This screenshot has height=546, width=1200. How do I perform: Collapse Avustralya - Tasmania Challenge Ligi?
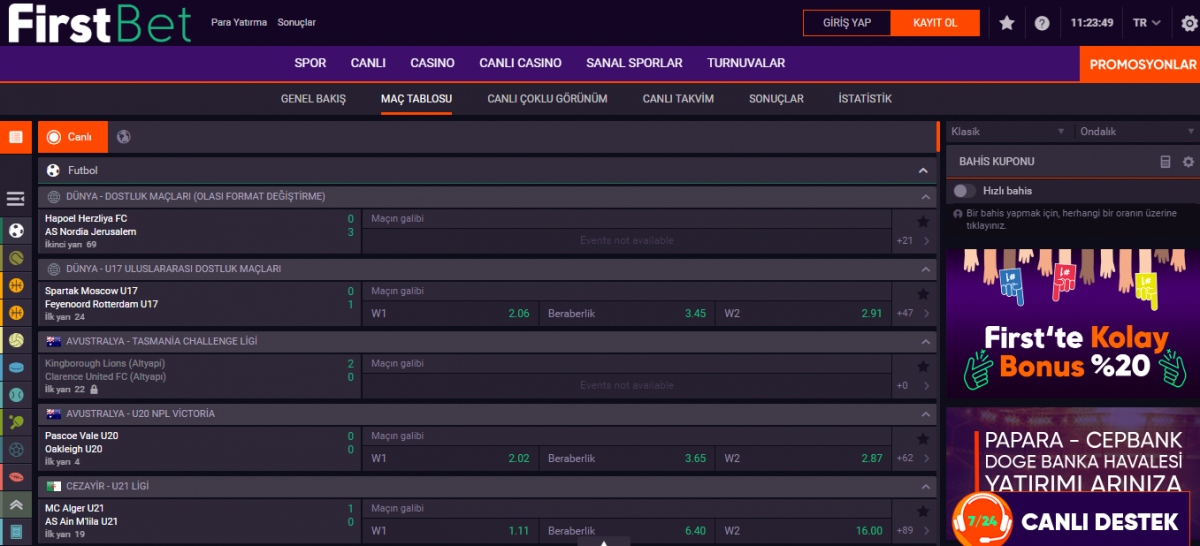pyautogui.click(x=926, y=341)
